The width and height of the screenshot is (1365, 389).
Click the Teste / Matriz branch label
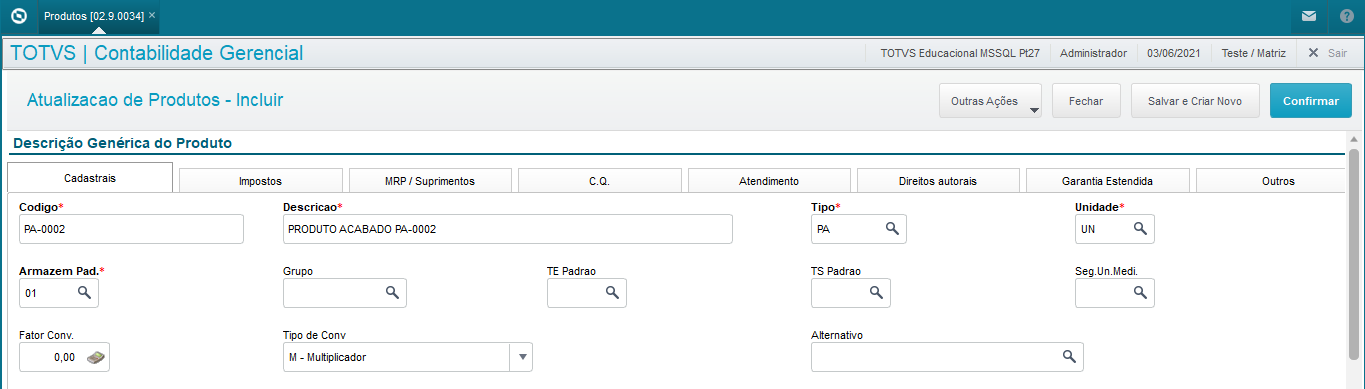[1254, 53]
